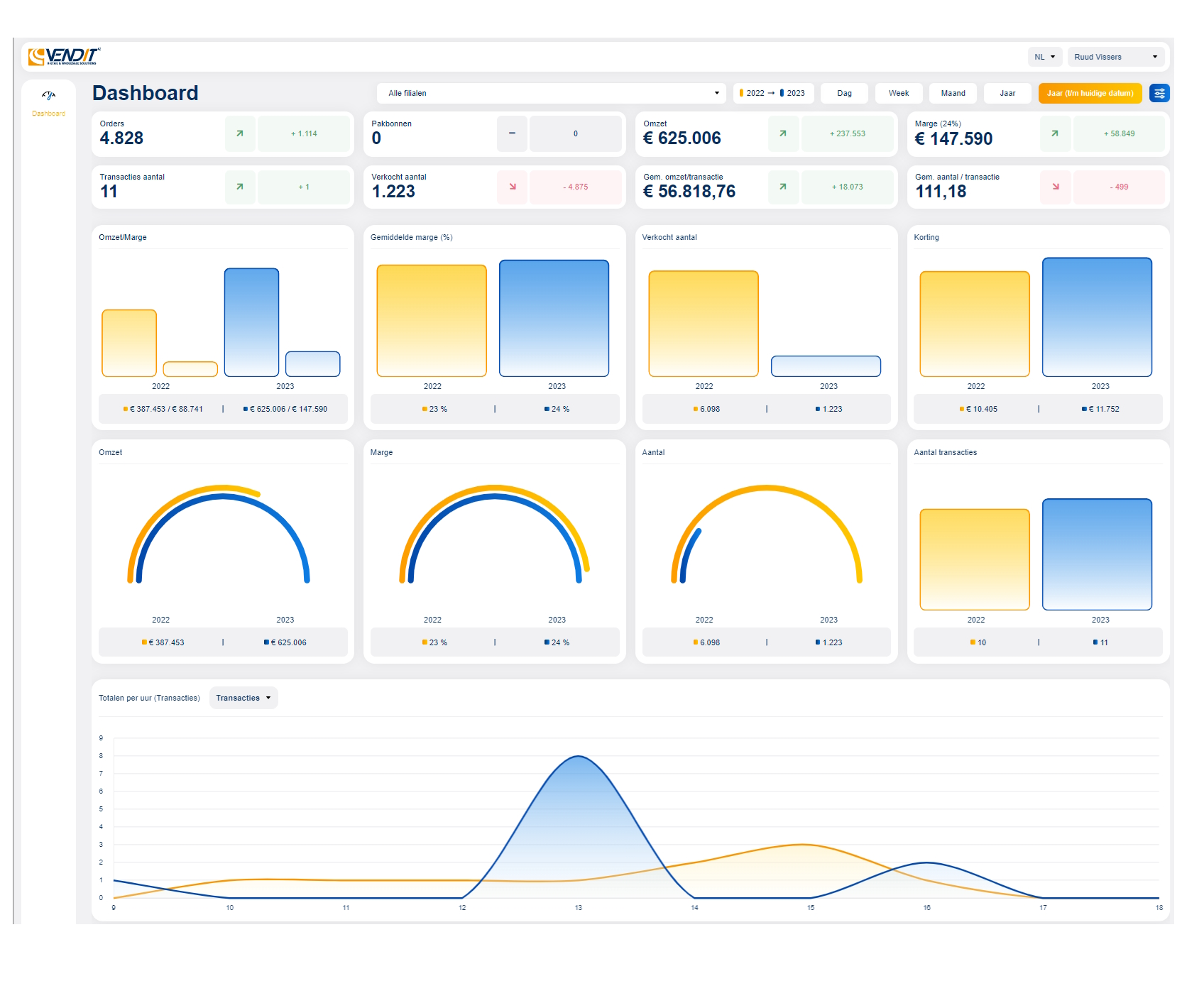Expand the Transacties dropdown above the hourly chart
This screenshot has width=1204, height=981.
(x=243, y=698)
